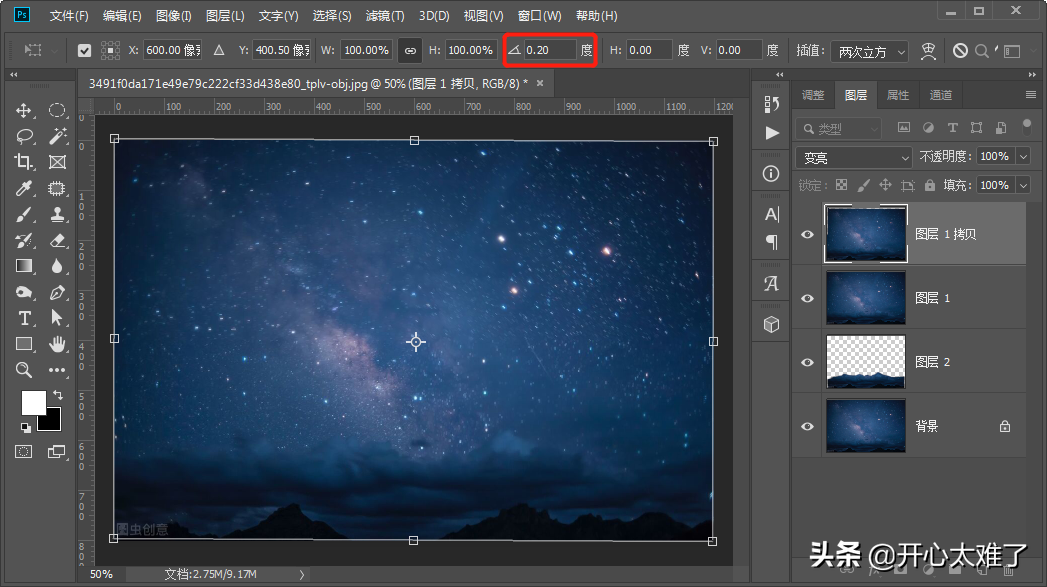The width and height of the screenshot is (1047, 587).
Task: Open the Layers panel hamburger menu
Action: coord(1031,95)
